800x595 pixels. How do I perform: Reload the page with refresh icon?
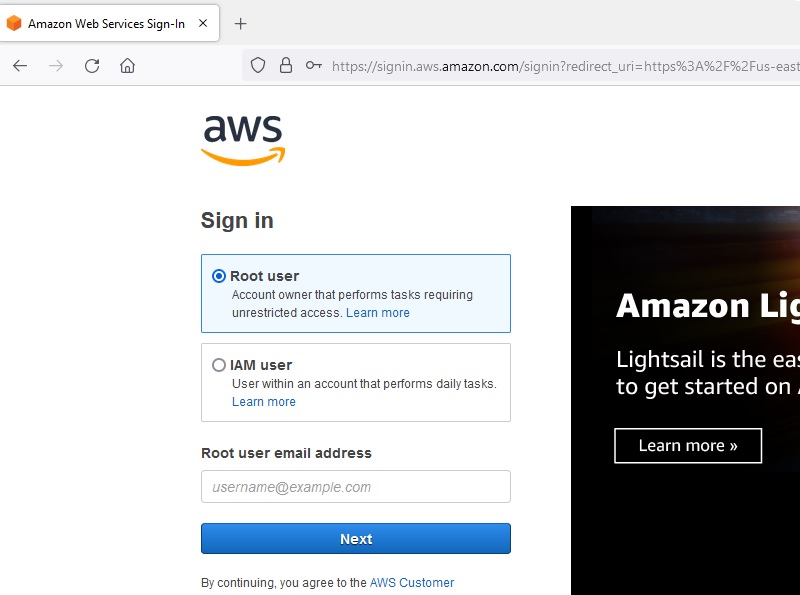92,66
